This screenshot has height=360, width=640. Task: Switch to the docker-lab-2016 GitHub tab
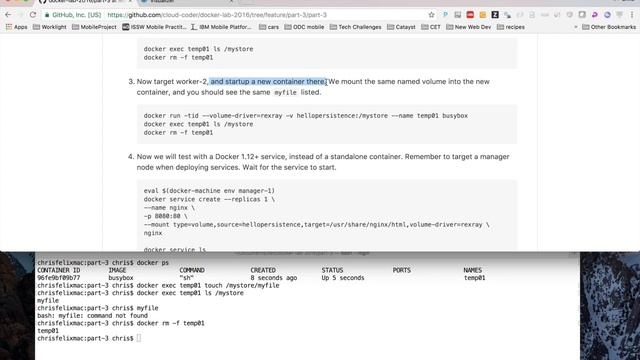pyautogui.click(x=86, y=2)
